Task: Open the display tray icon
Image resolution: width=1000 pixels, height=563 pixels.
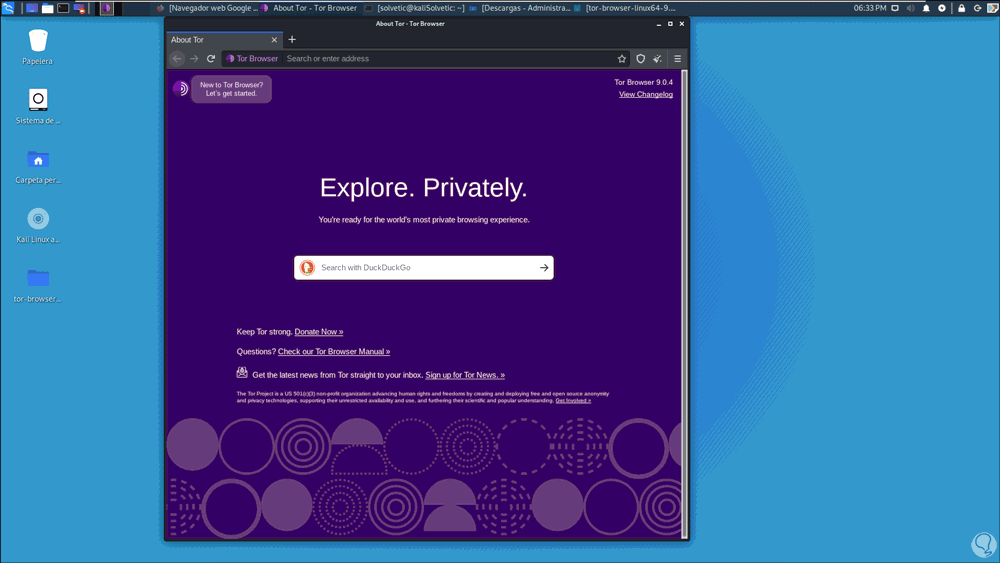Action: pos(895,8)
